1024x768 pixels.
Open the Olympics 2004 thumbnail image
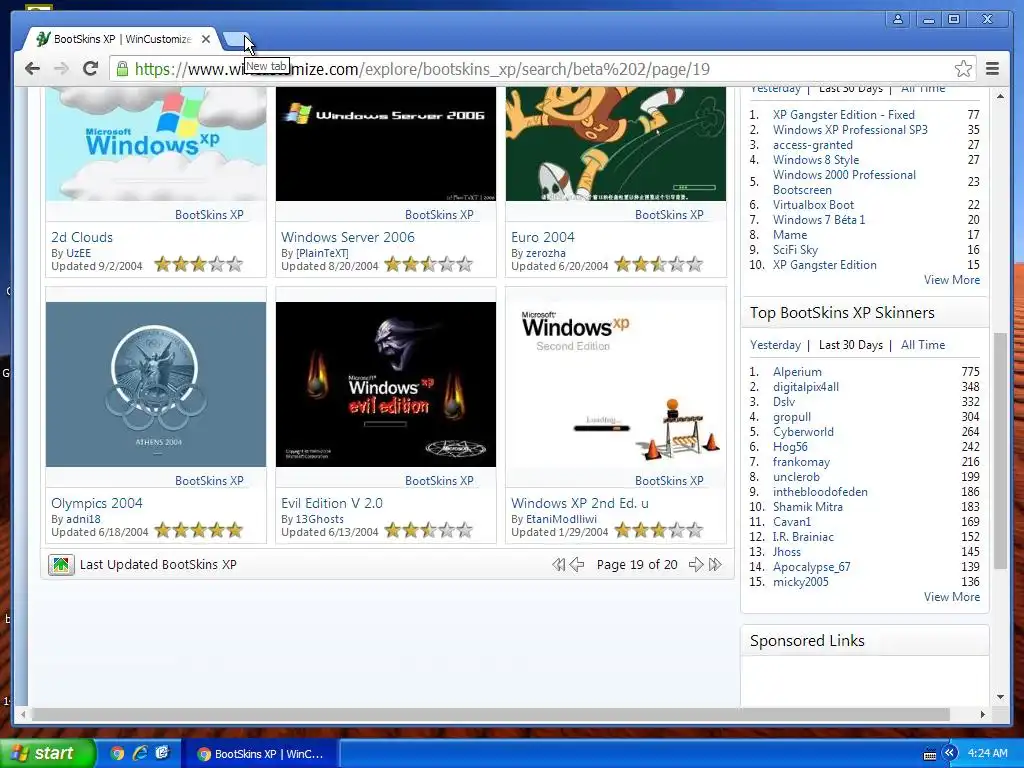pyautogui.click(x=156, y=385)
